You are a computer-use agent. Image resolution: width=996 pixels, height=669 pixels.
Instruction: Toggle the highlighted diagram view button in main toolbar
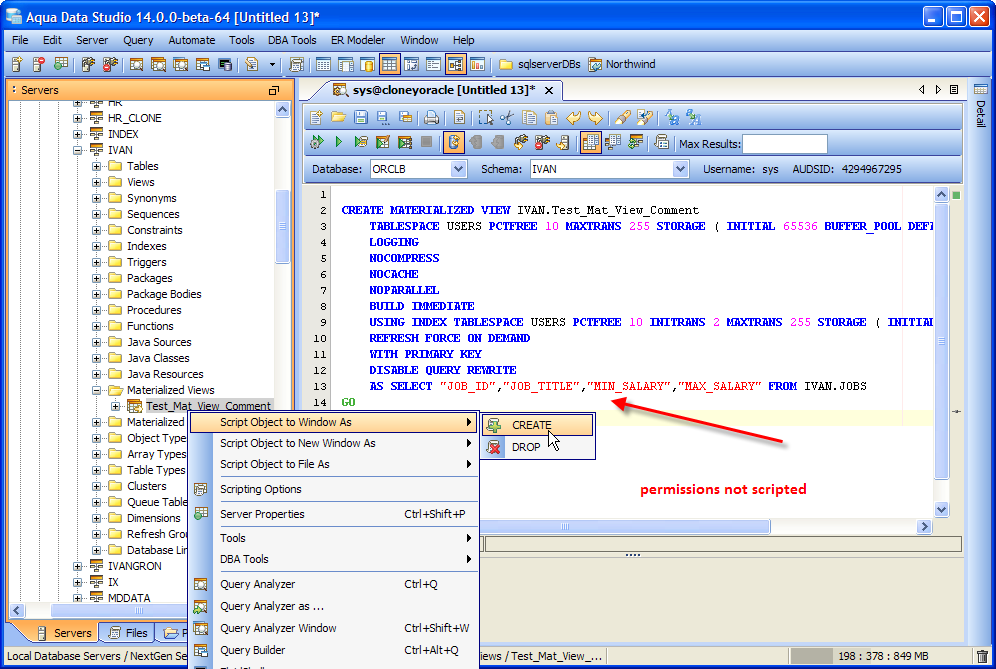click(455, 64)
